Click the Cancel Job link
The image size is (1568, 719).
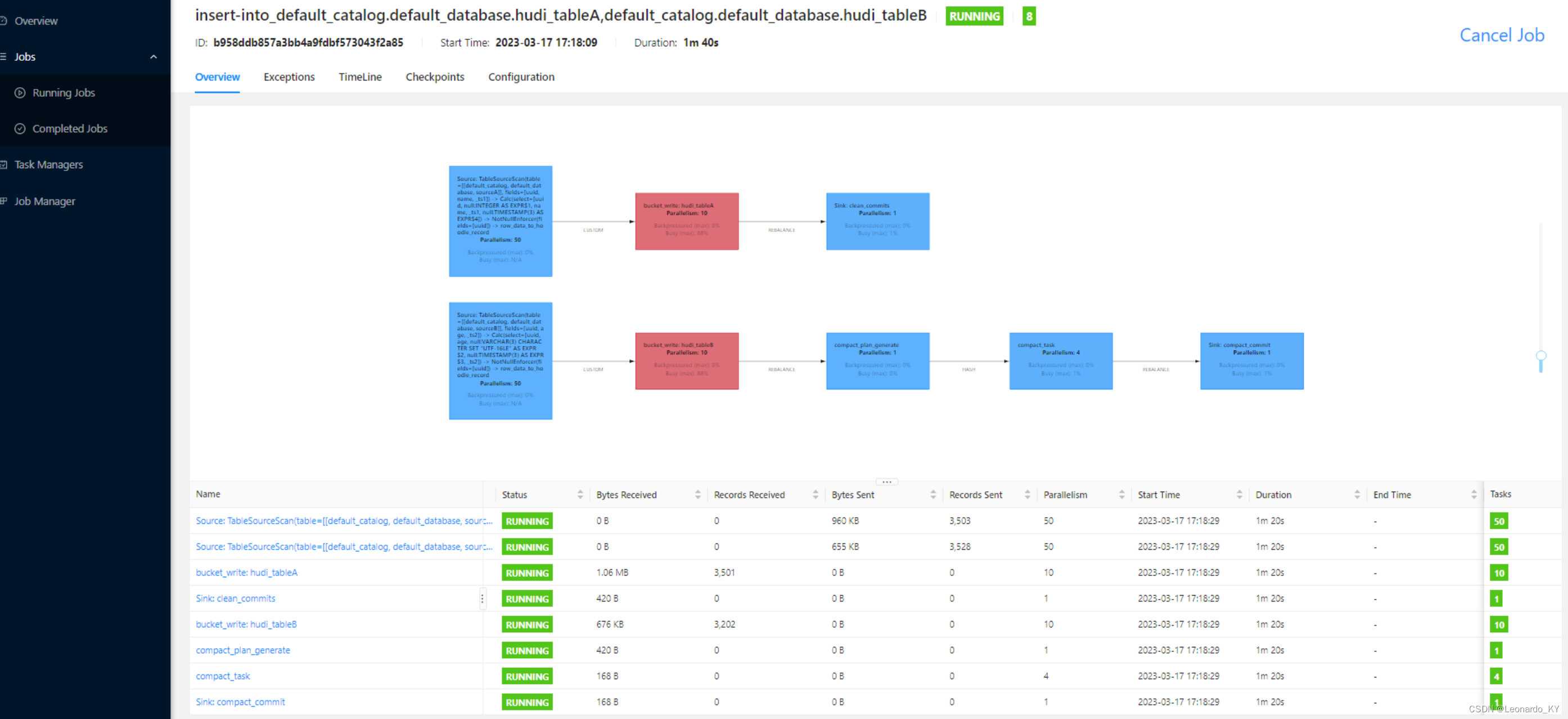click(x=1501, y=35)
